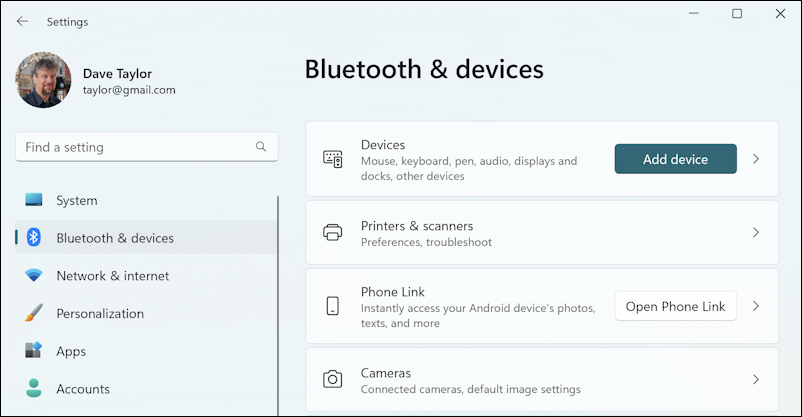The width and height of the screenshot is (802, 417).
Task: Click the Apps tiles icon
Action: point(34,350)
